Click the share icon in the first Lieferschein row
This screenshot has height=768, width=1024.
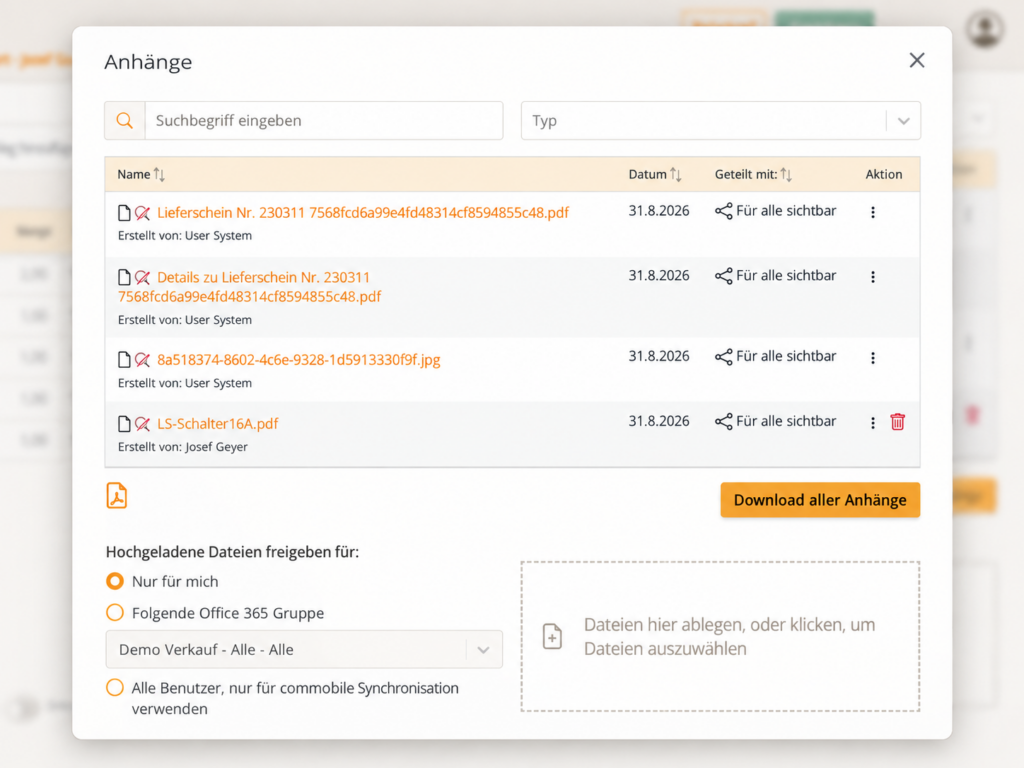724,211
